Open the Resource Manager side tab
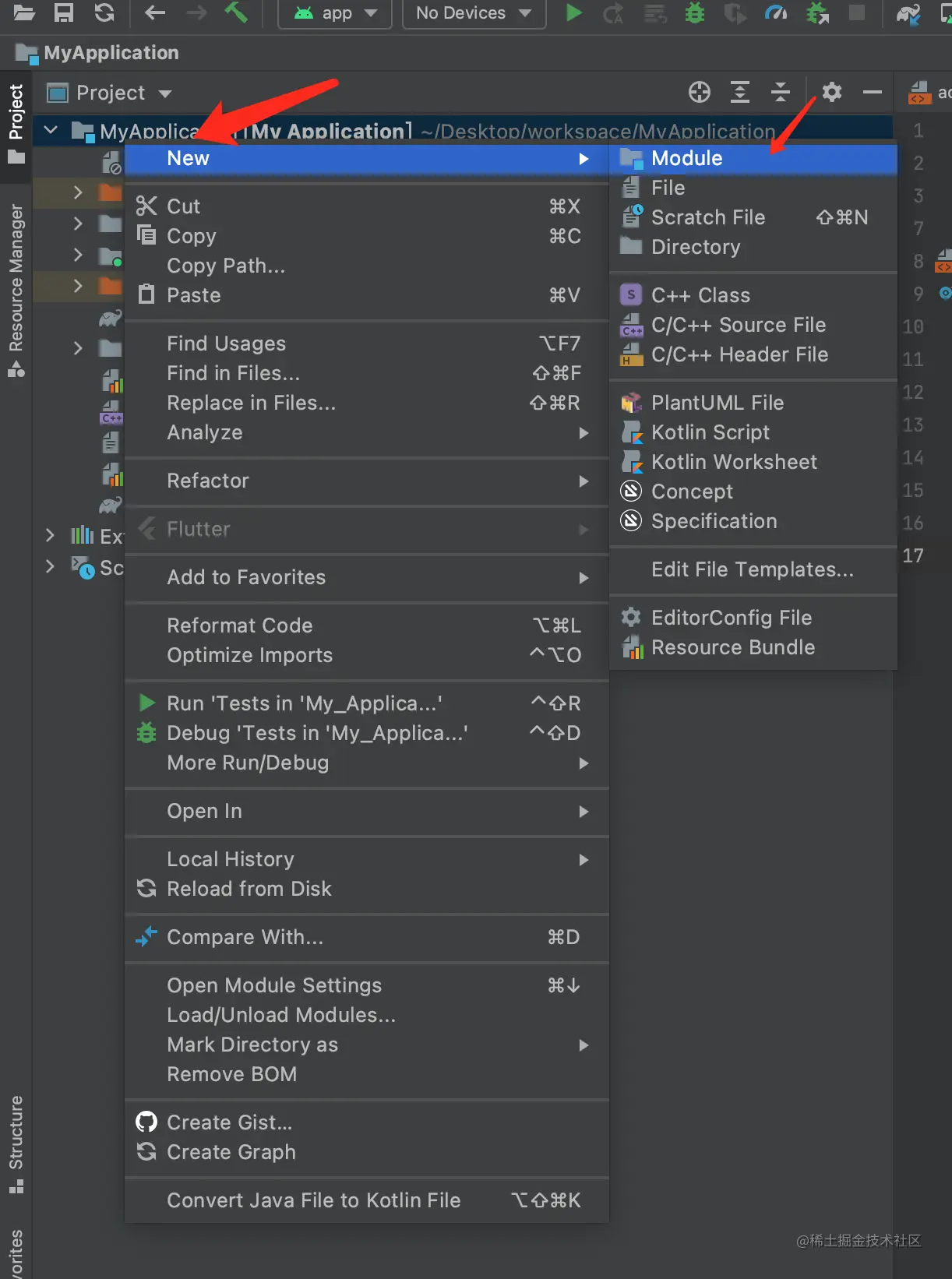 tap(16, 291)
